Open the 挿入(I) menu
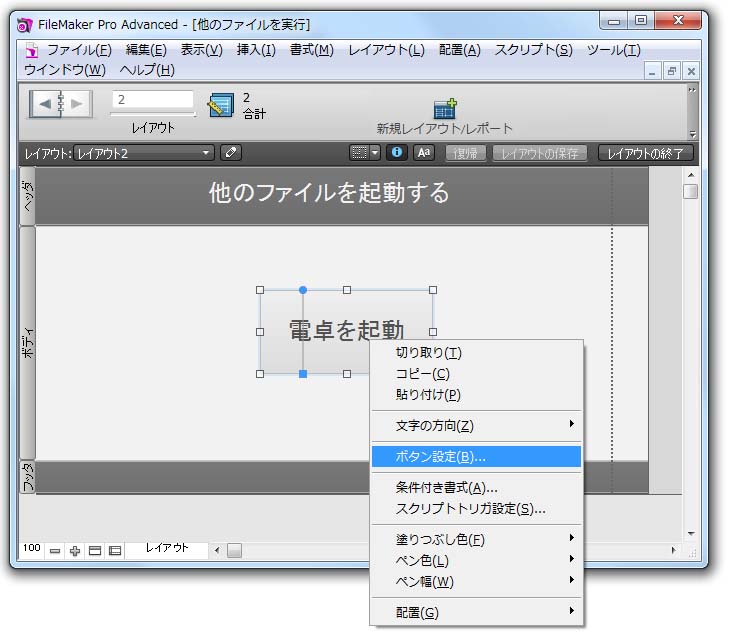Image resolution: width=729 pixels, height=635 pixels. pos(256,50)
